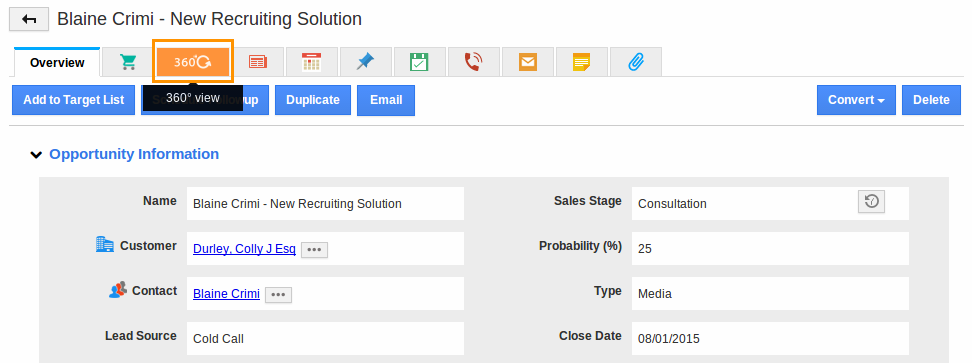The width and height of the screenshot is (972, 363).
Task: Open the paperclip attachments tab
Action: point(636,62)
